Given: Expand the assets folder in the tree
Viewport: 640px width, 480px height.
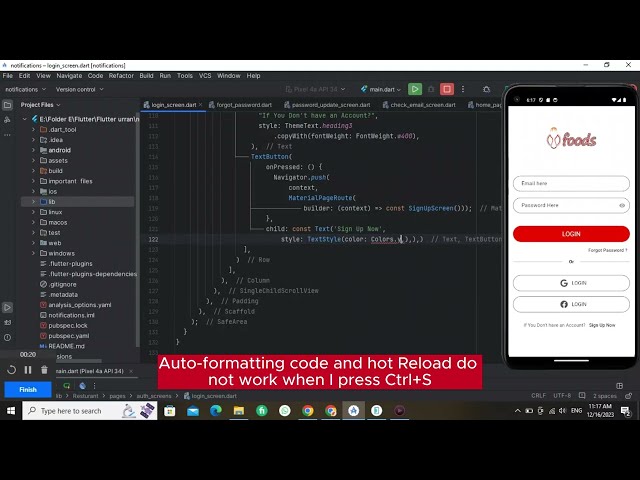Looking at the screenshot, I should 33,160.
